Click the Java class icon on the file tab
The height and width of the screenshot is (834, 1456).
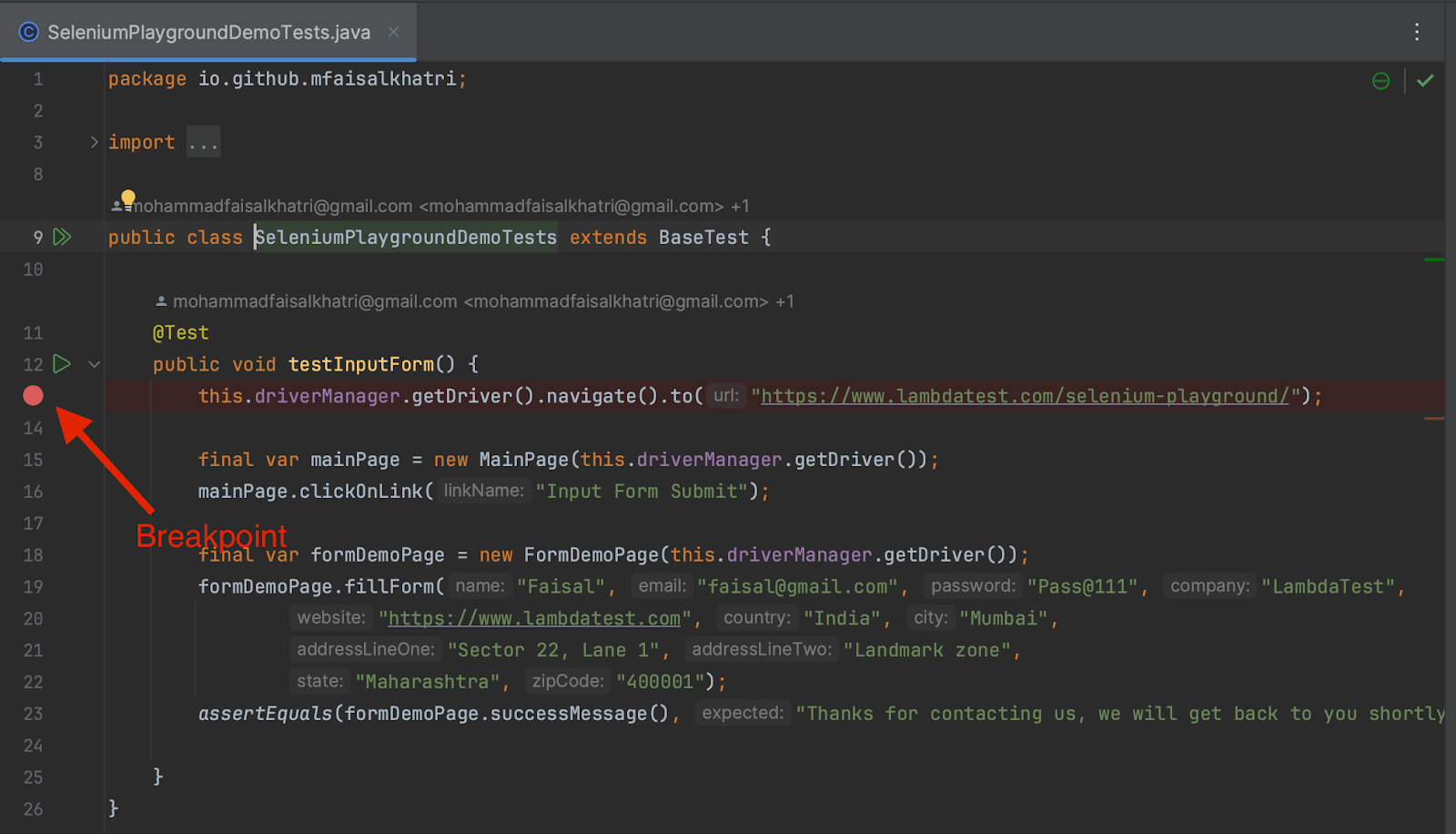[28, 32]
